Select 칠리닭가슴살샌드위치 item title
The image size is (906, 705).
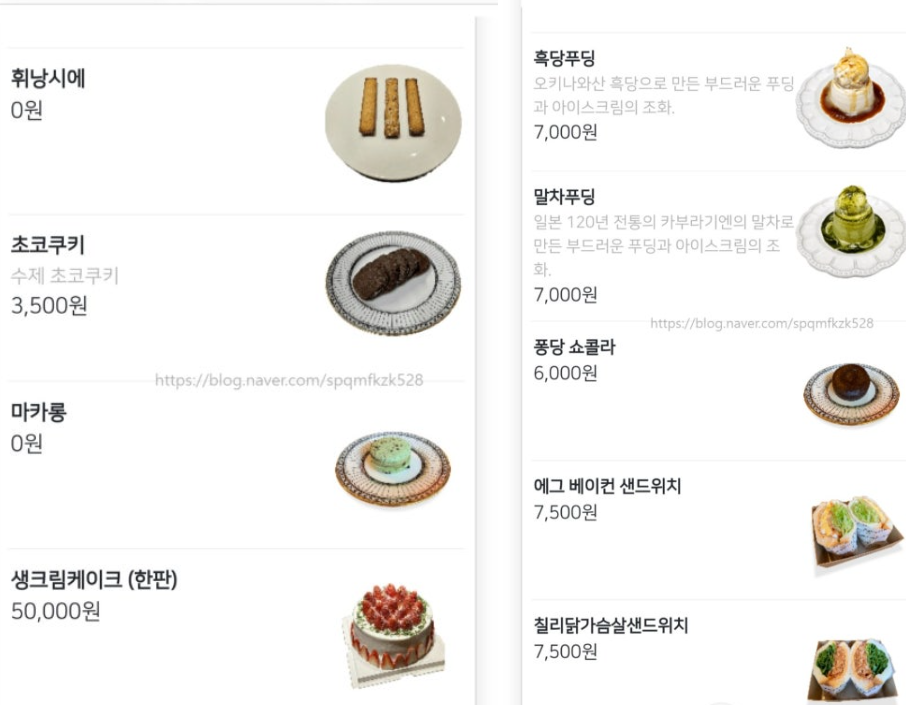(611, 626)
